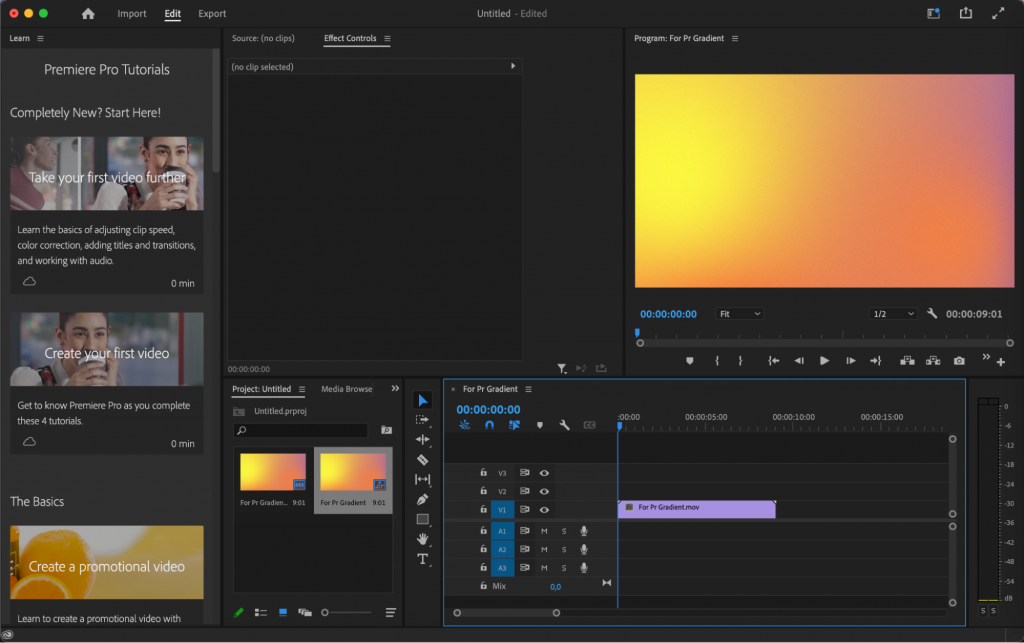The image size is (1024, 643).
Task: Mute audio track A1
Action: 543,531
